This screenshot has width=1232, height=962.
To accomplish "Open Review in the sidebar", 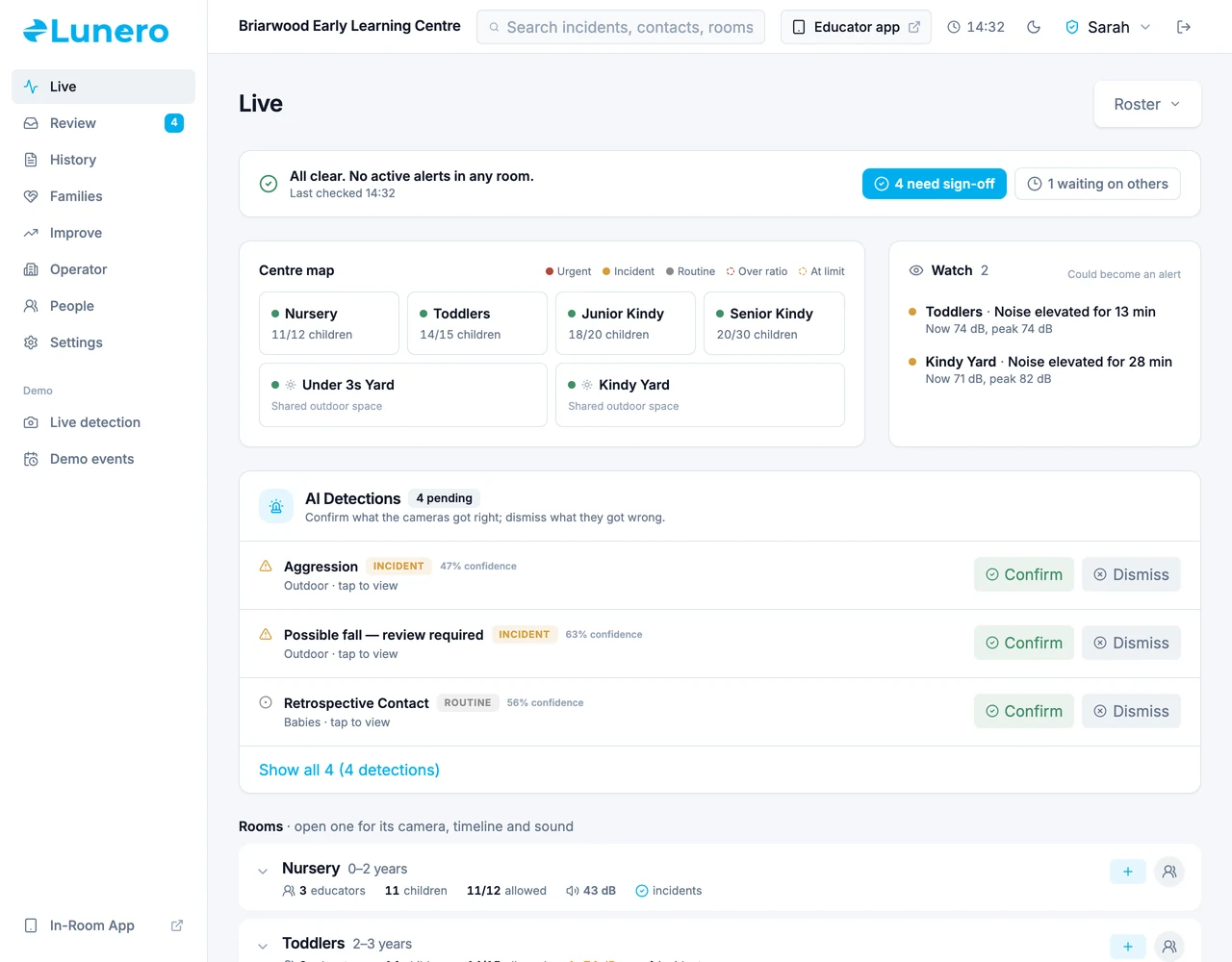I will (x=103, y=123).
